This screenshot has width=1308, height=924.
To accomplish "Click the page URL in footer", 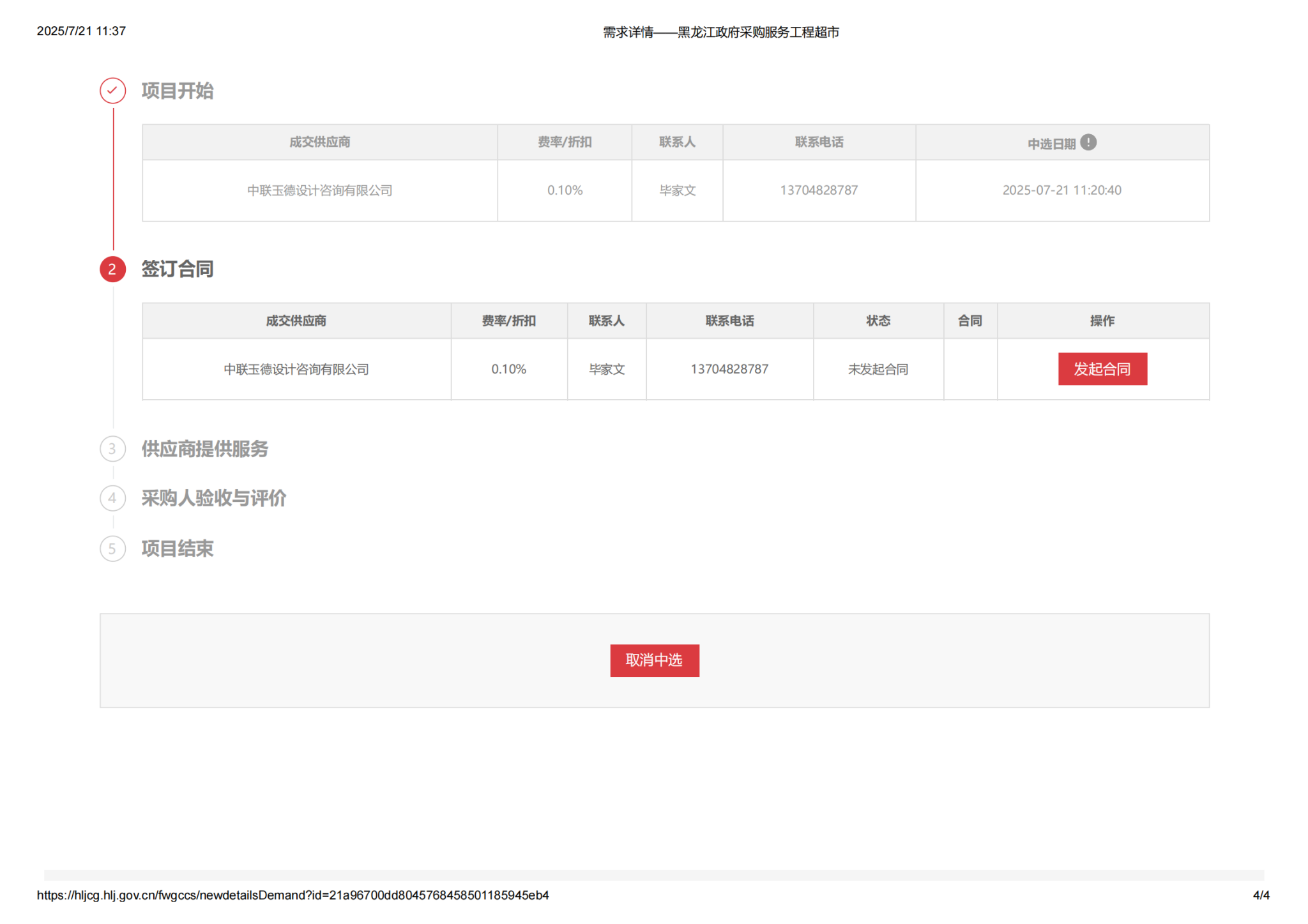I will (293, 895).
